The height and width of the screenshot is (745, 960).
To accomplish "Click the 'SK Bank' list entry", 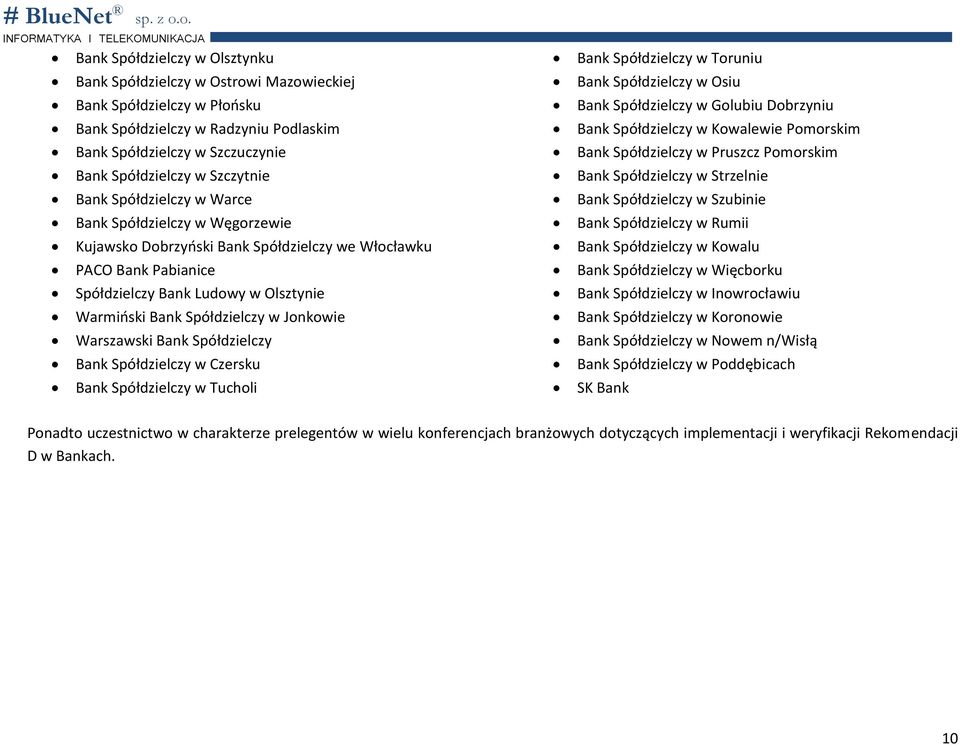I will point(602,387).
